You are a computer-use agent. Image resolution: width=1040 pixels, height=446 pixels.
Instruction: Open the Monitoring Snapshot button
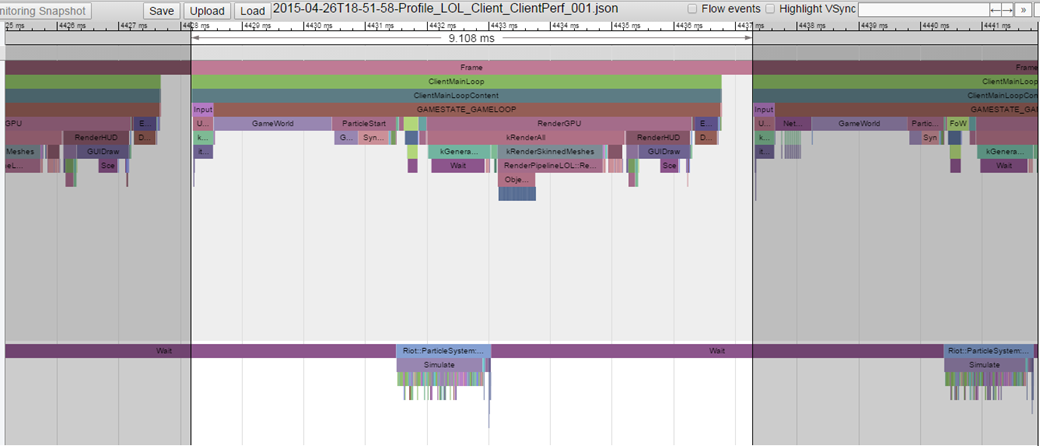45,10
